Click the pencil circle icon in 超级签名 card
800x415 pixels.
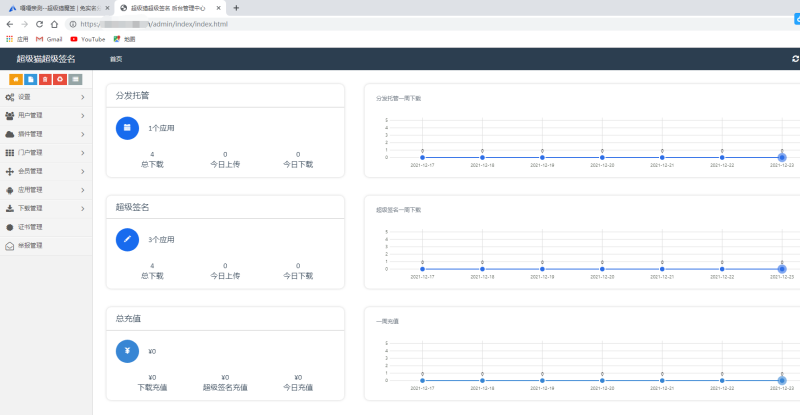(x=127, y=239)
